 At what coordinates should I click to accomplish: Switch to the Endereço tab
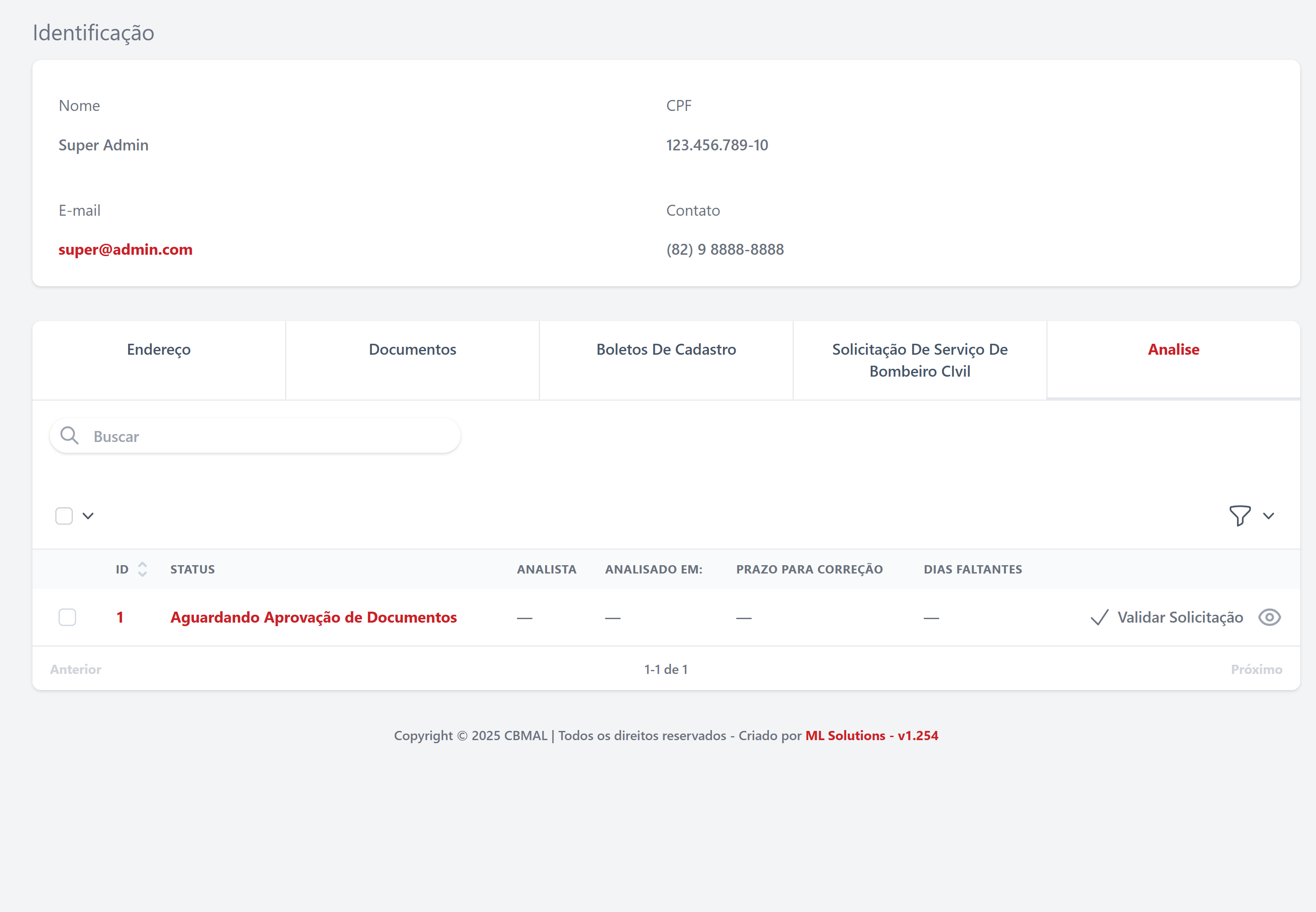point(159,349)
